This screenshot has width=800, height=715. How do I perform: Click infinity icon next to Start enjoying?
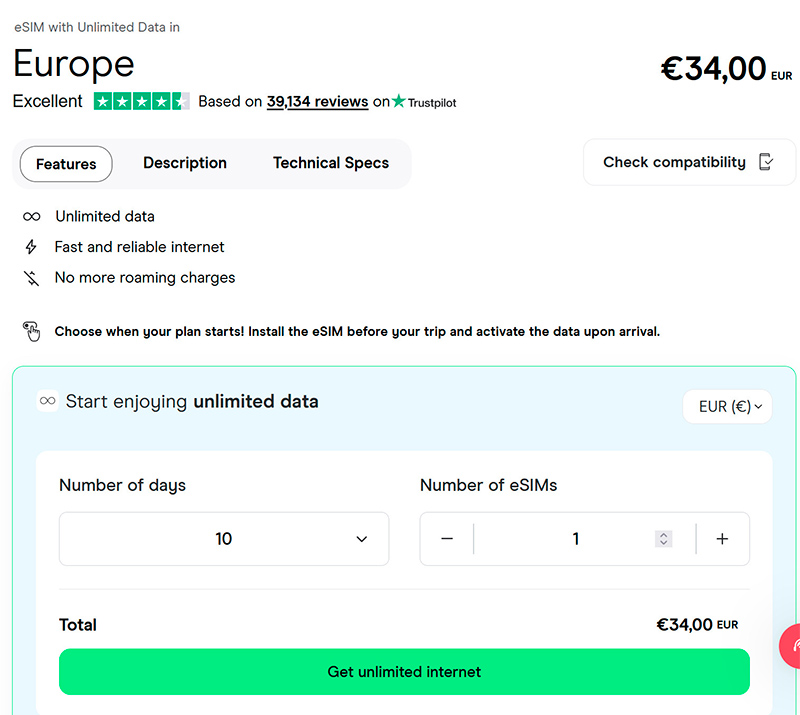pyautogui.click(x=47, y=401)
